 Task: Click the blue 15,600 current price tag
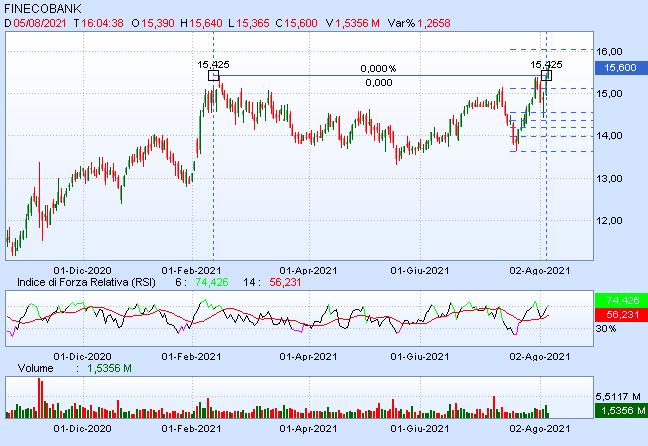621,68
